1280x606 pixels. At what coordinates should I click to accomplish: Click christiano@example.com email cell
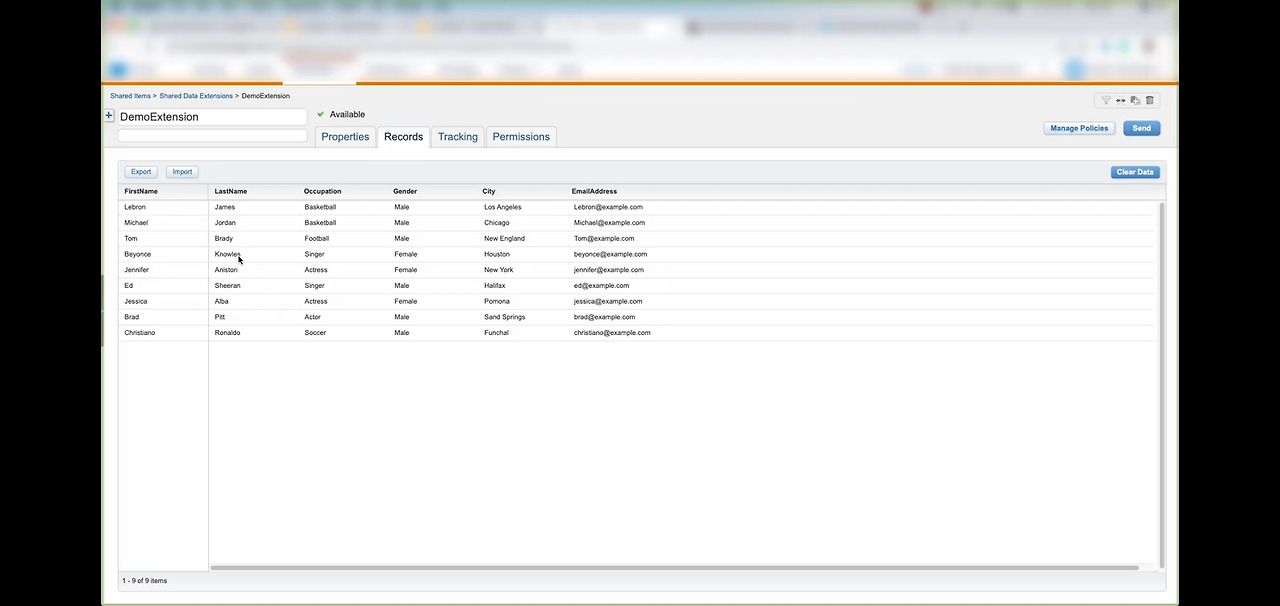pos(612,333)
